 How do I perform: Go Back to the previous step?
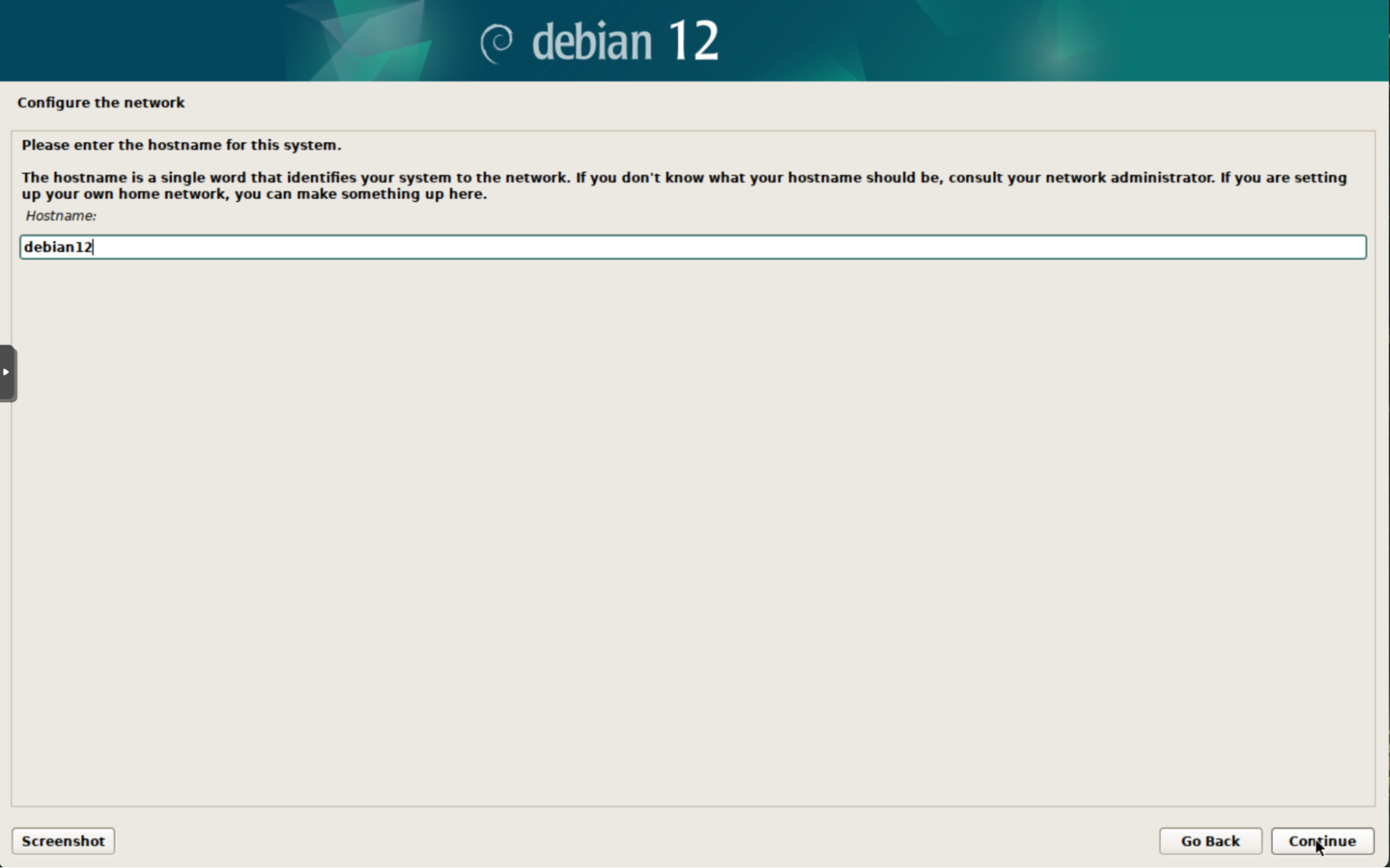pyautogui.click(x=1210, y=841)
